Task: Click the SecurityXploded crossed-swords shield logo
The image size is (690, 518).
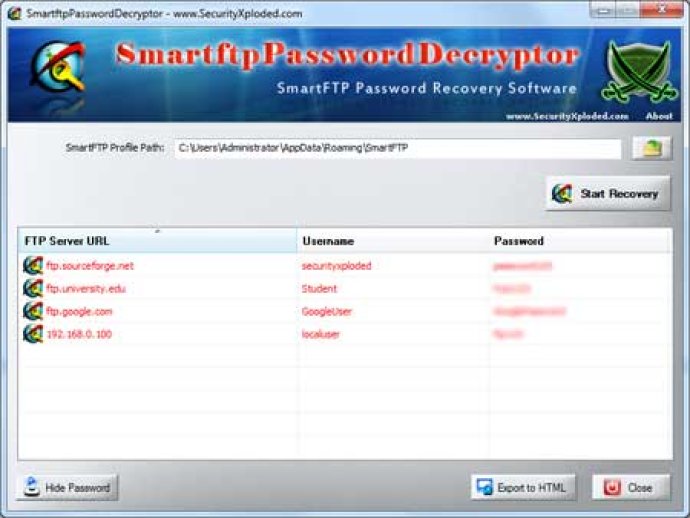Action: coord(639,70)
